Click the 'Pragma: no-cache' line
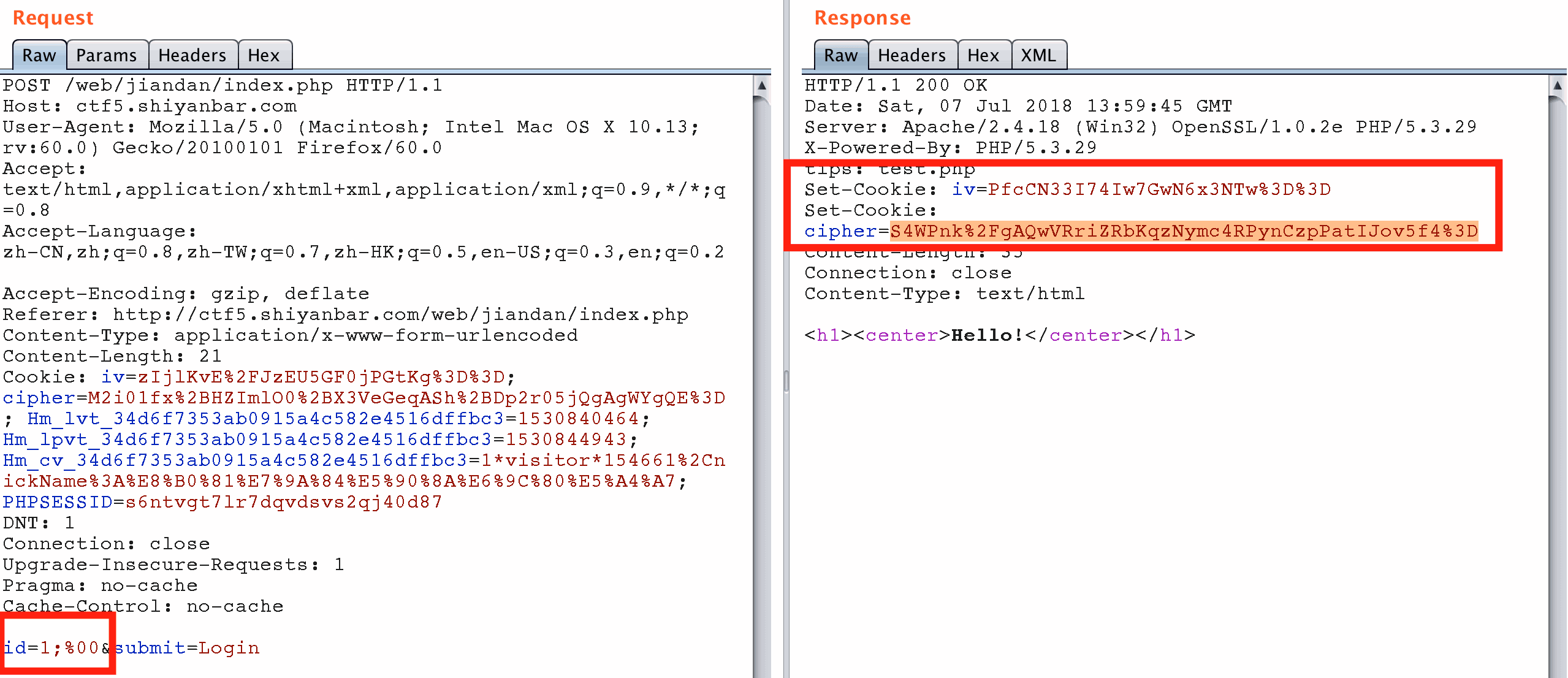The image size is (1568, 678). click(100, 585)
